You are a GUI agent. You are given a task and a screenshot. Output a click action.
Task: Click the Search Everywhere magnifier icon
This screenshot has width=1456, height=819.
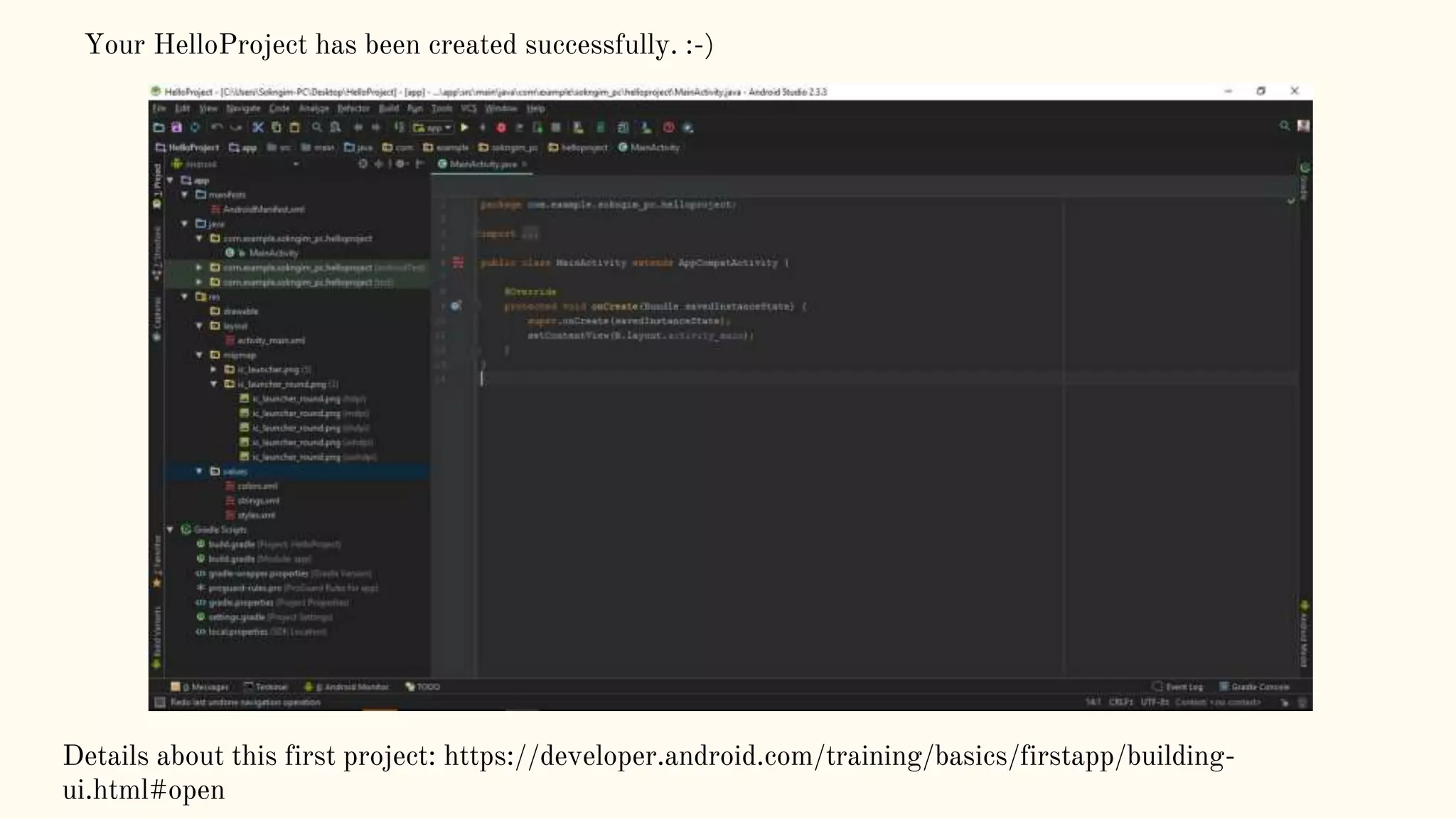point(1285,126)
